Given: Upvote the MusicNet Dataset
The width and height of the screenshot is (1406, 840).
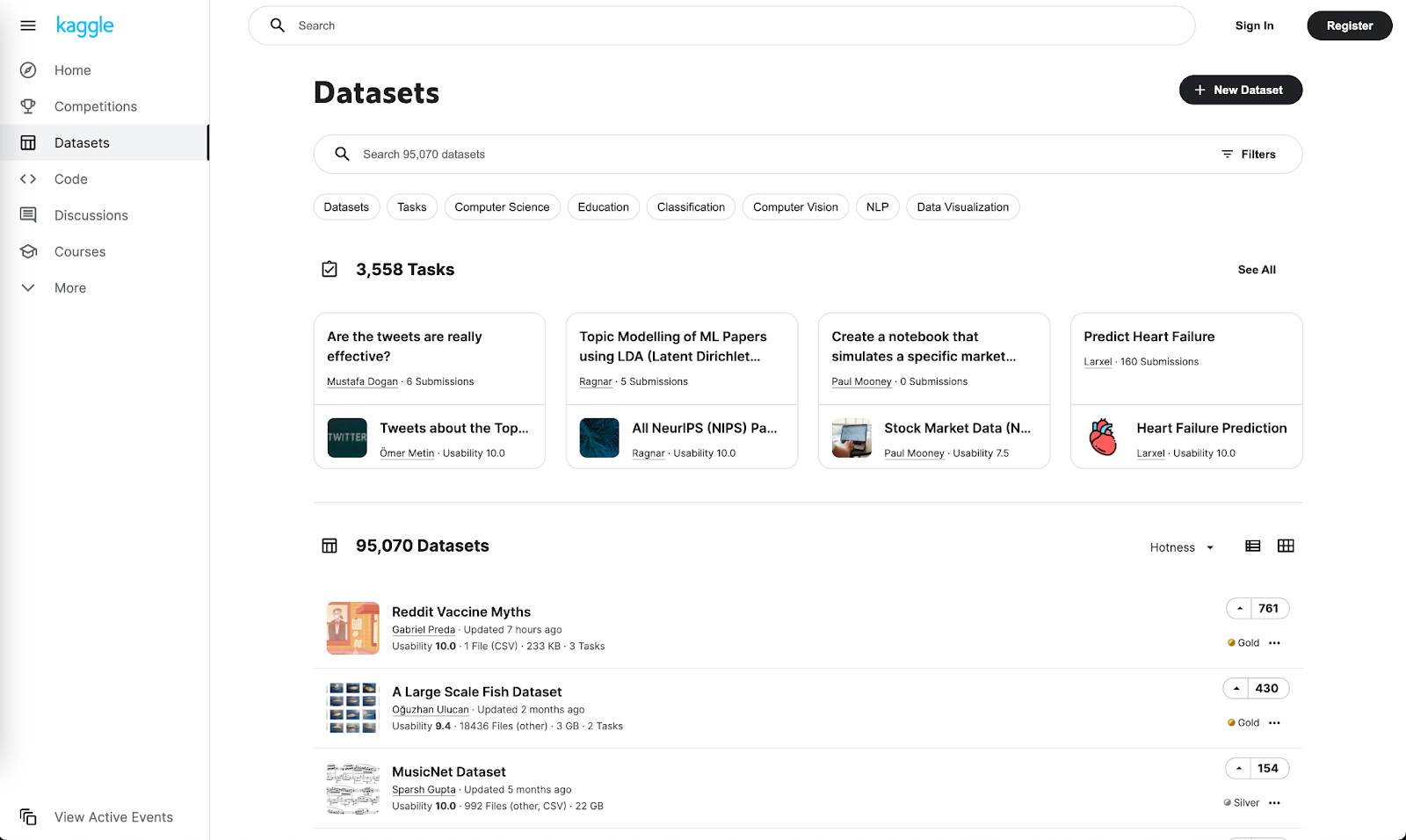Looking at the screenshot, I should (x=1239, y=769).
